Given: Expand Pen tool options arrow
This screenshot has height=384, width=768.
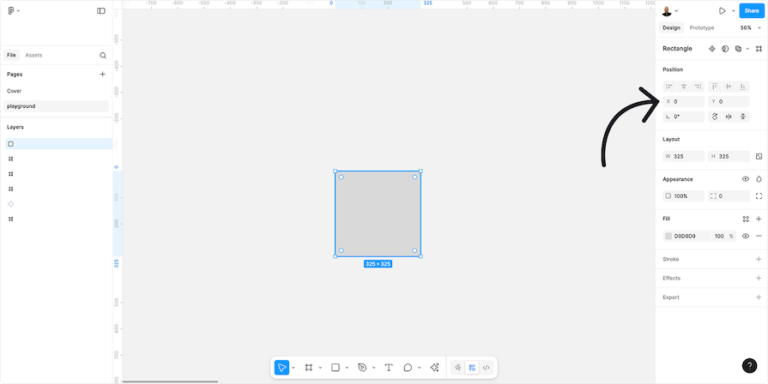Looking at the screenshot, I should 374,368.
